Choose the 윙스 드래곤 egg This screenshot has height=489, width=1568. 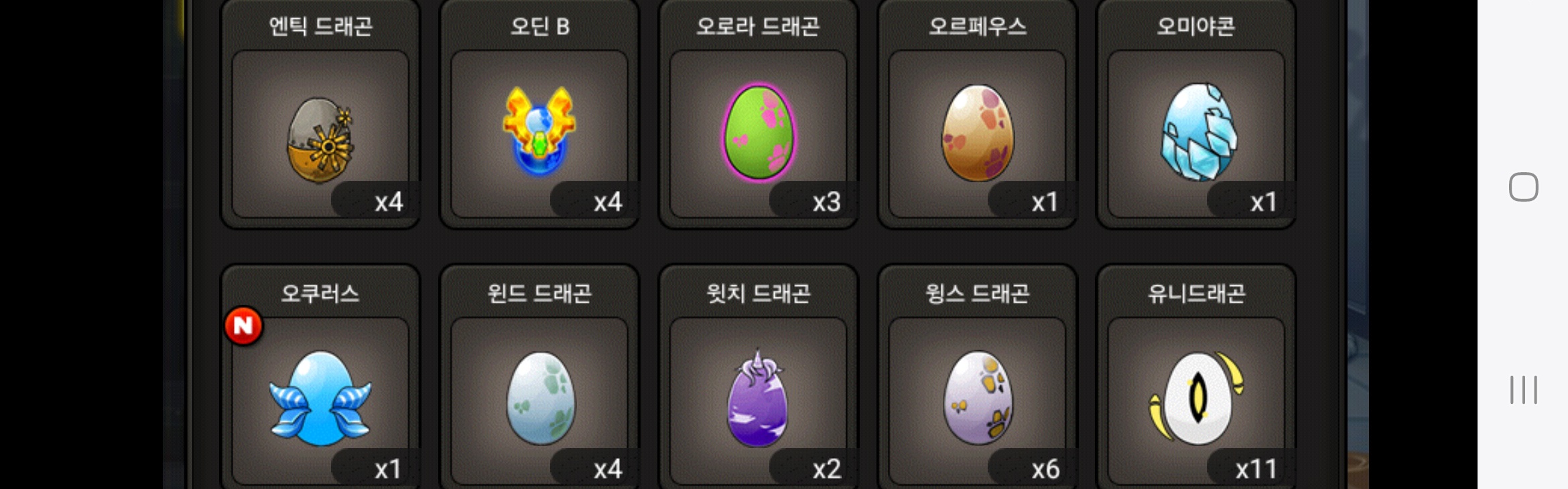[978, 398]
